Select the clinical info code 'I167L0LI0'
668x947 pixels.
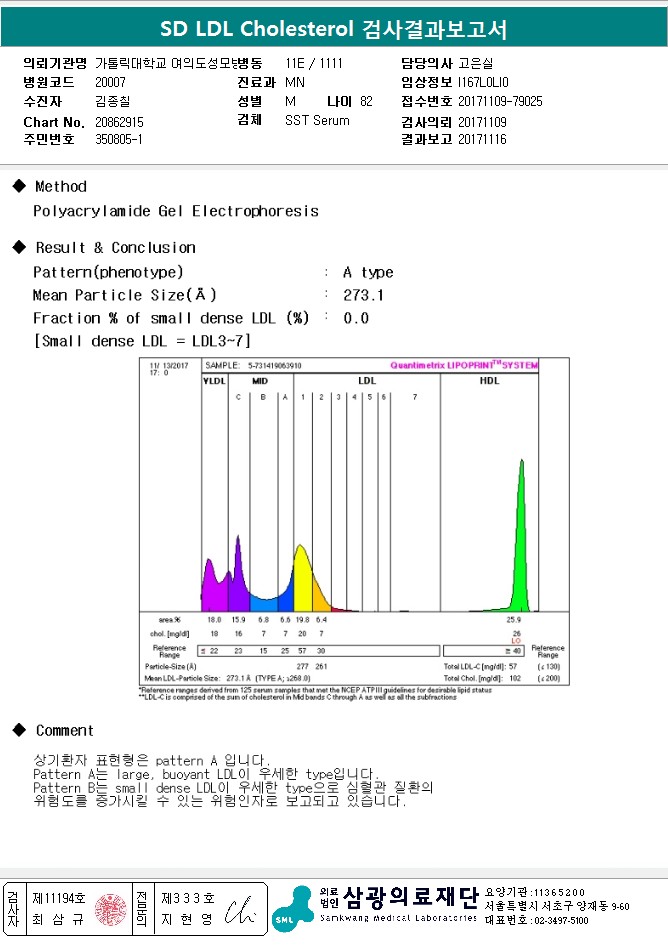pyautogui.click(x=483, y=82)
